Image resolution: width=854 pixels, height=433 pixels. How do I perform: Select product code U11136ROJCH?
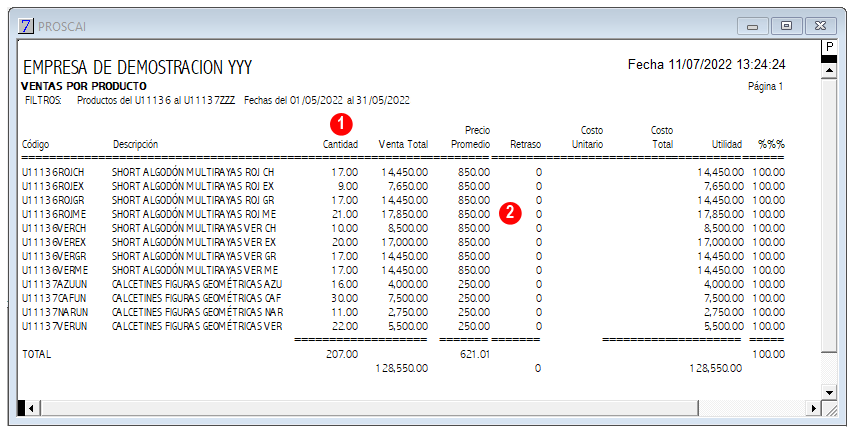click(x=53, y=172)
